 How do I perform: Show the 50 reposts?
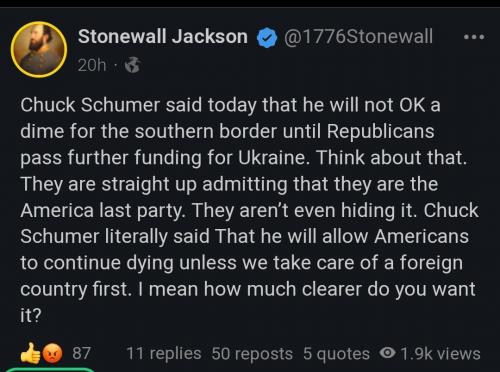click(x=252, y=354)
